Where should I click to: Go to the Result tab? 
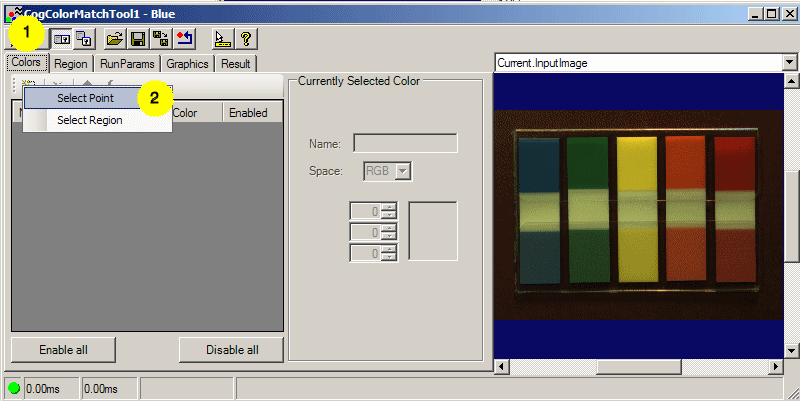click(x=235, y=64)
